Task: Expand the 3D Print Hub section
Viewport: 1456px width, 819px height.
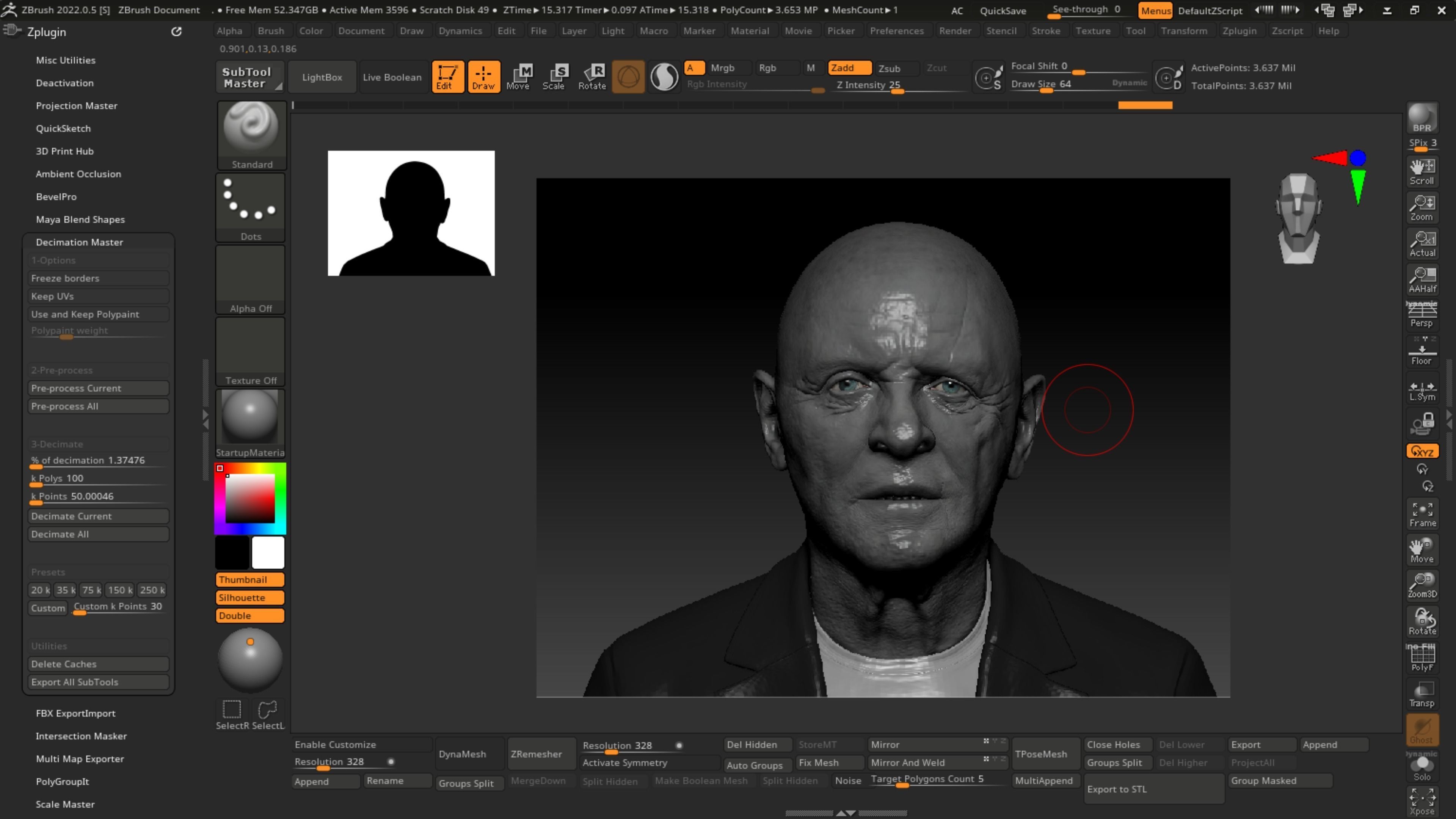Action: pos(64,151)
